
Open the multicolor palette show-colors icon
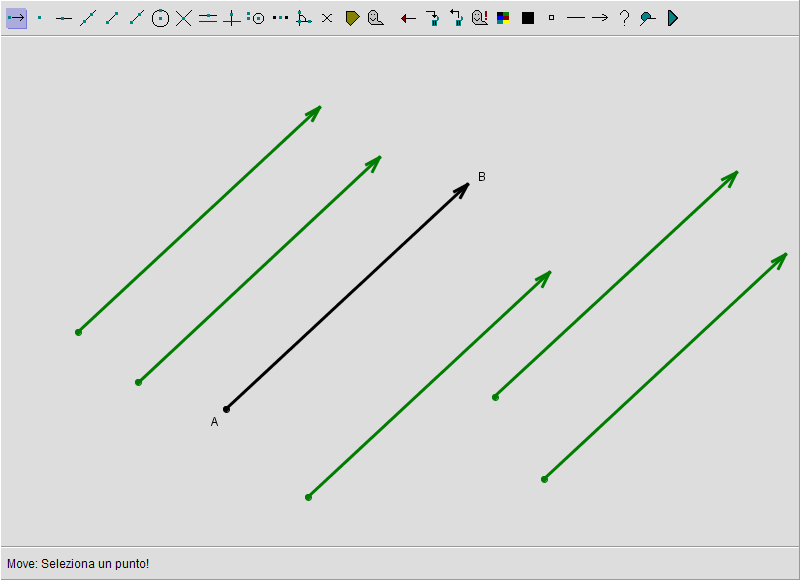point(503,18)
